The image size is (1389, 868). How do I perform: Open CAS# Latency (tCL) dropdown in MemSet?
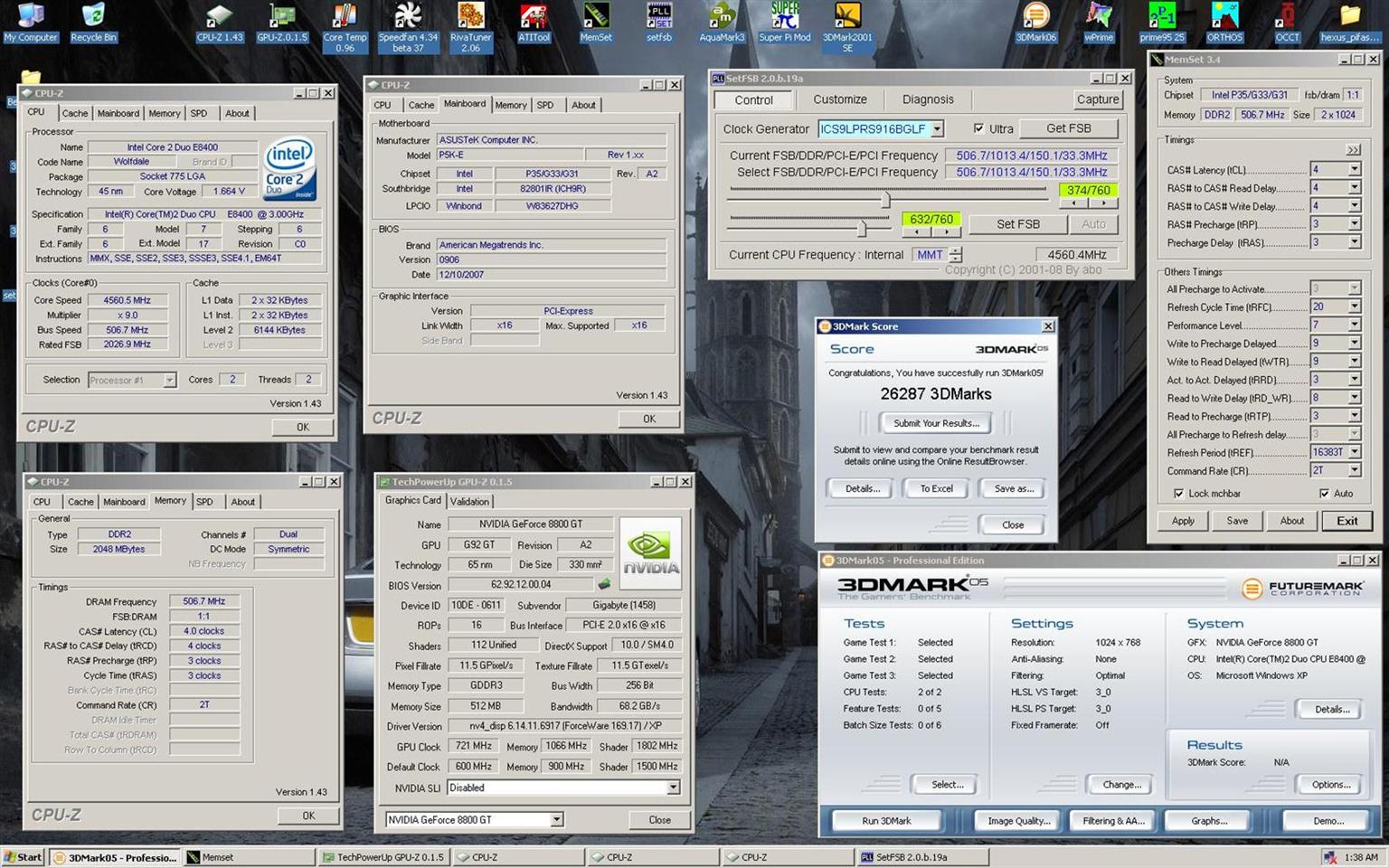click(x=1355, y=170)
